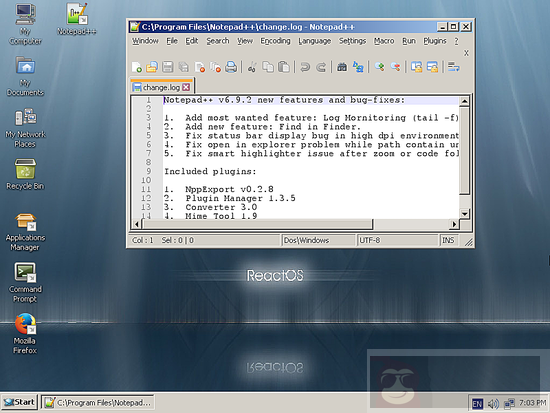
Task: Click the Recycle Bin desktop icon
Action: coord(25,174)
